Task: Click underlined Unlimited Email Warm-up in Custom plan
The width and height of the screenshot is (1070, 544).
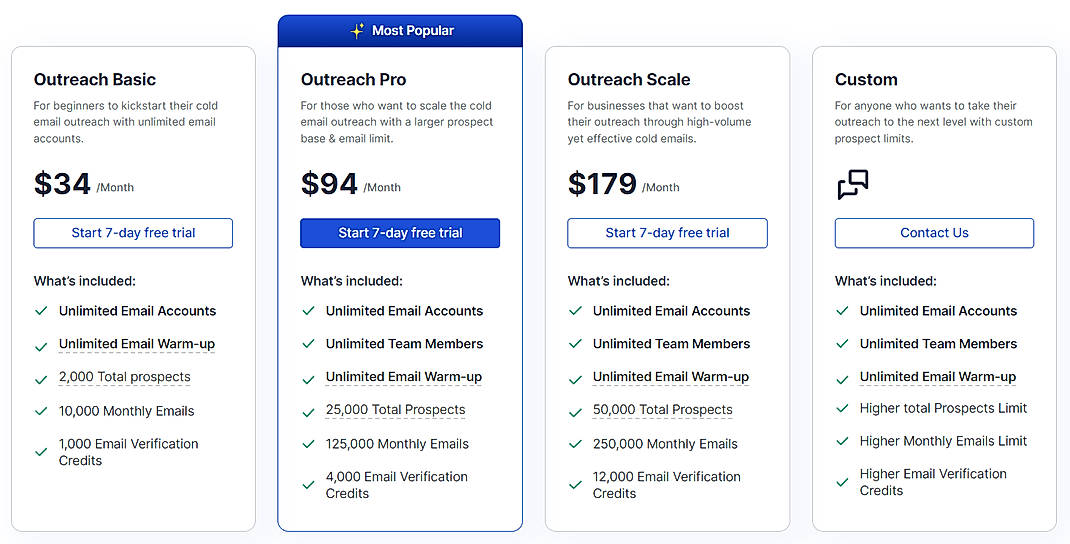Action: click(x=937, y=377)
